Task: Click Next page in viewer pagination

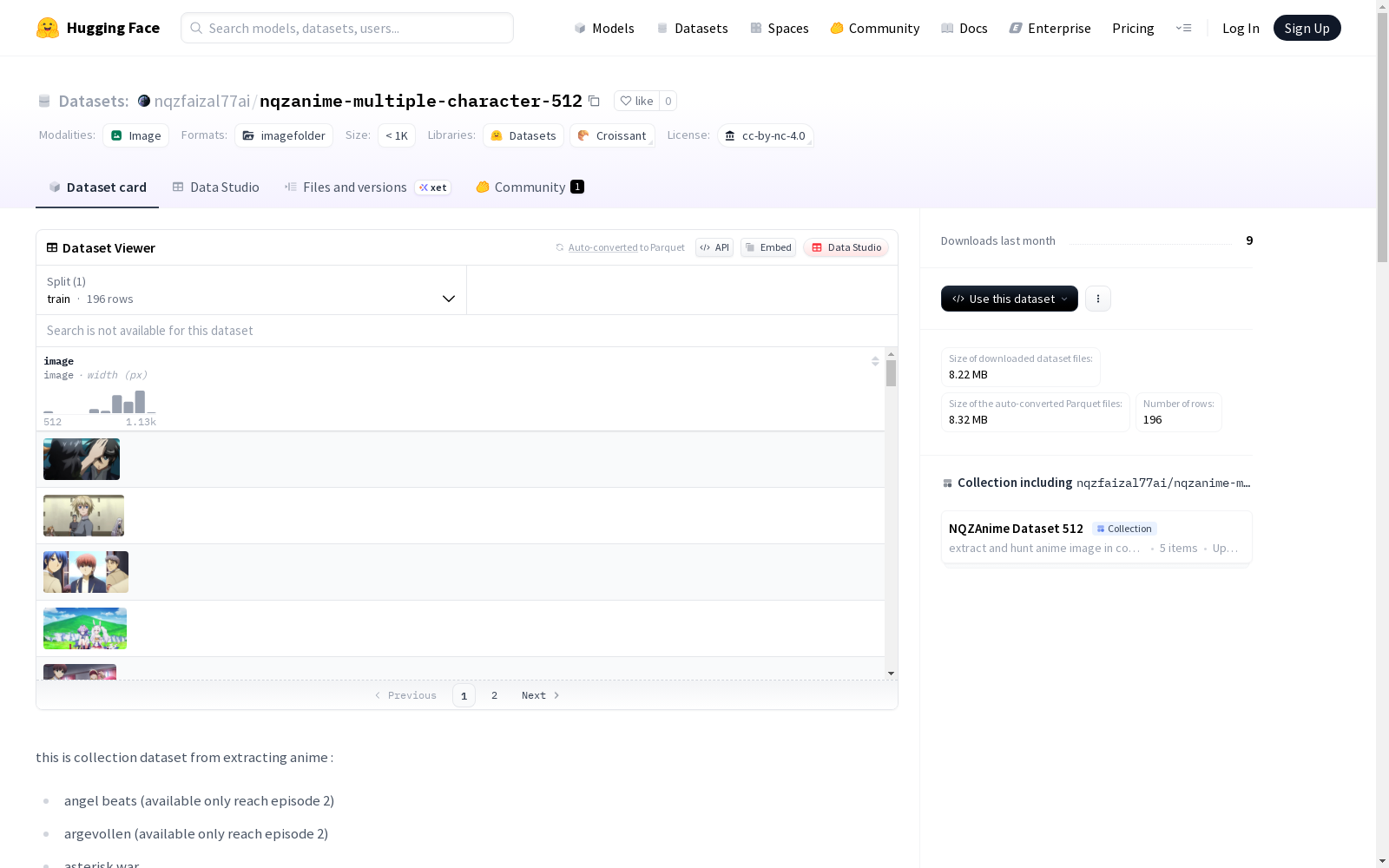Action: click(x=540, y=695)
